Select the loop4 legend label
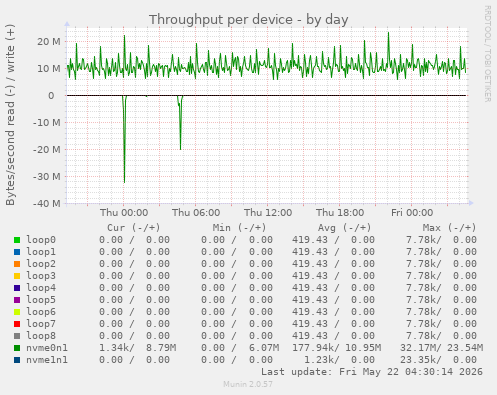This screenshot has height=395, width=497. (x=41, y=288)
